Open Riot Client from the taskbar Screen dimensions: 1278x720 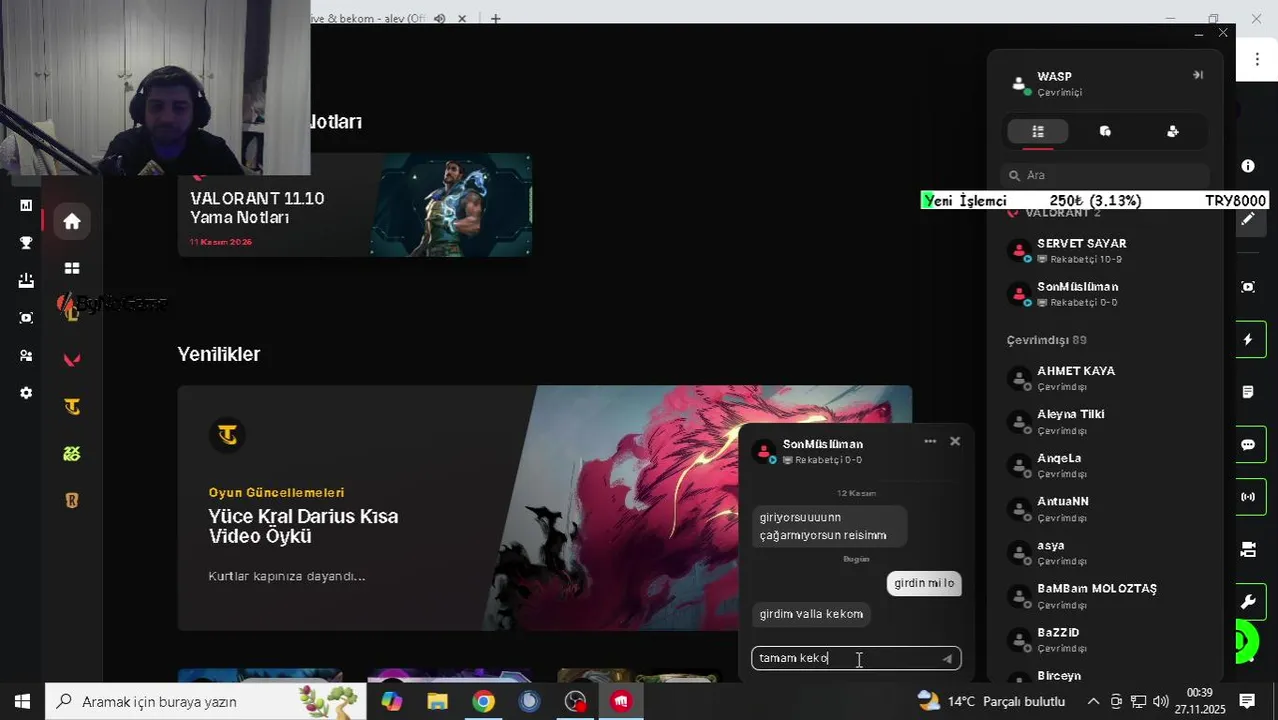tap(621, 702)
